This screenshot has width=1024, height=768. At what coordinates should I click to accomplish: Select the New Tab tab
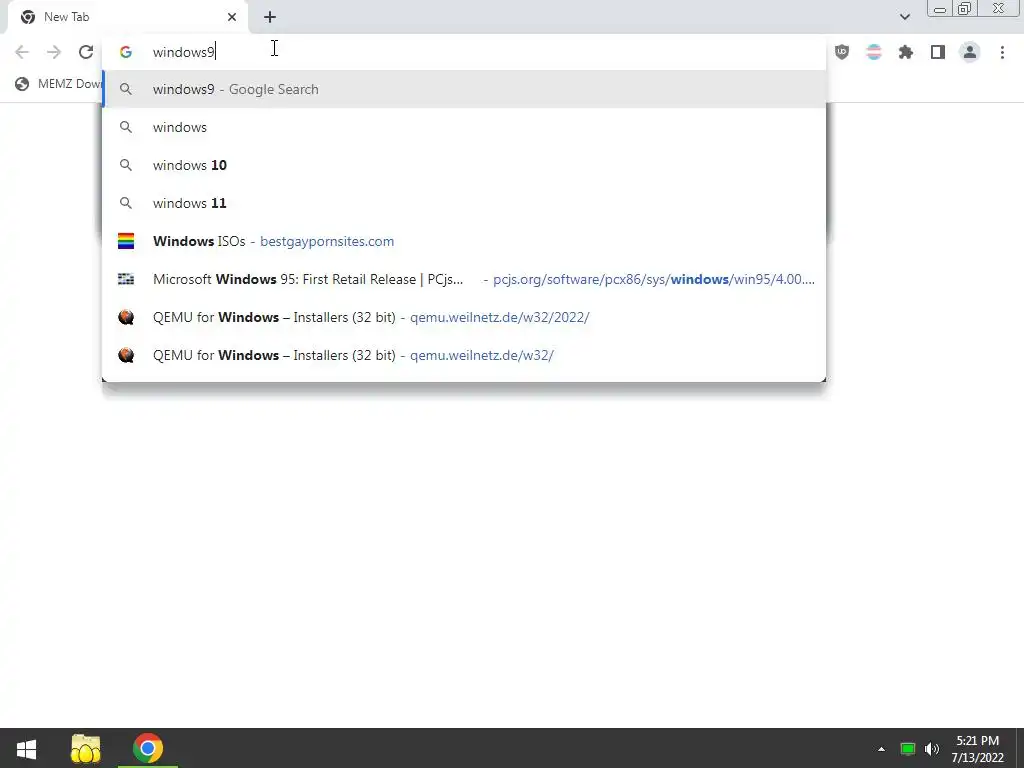pyautogui.click(x=127, y=17)
